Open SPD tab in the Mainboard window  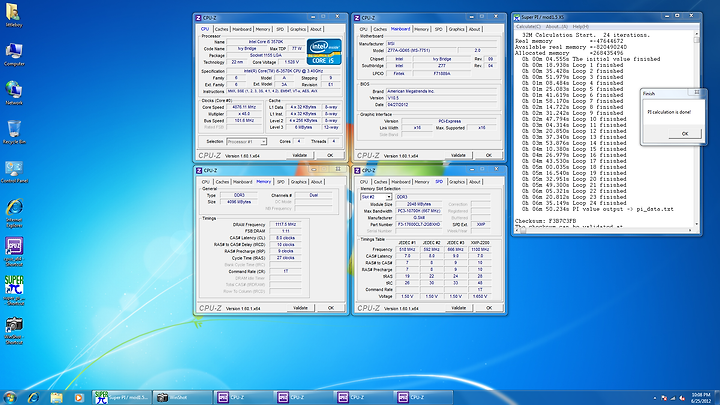coord(439,29)
